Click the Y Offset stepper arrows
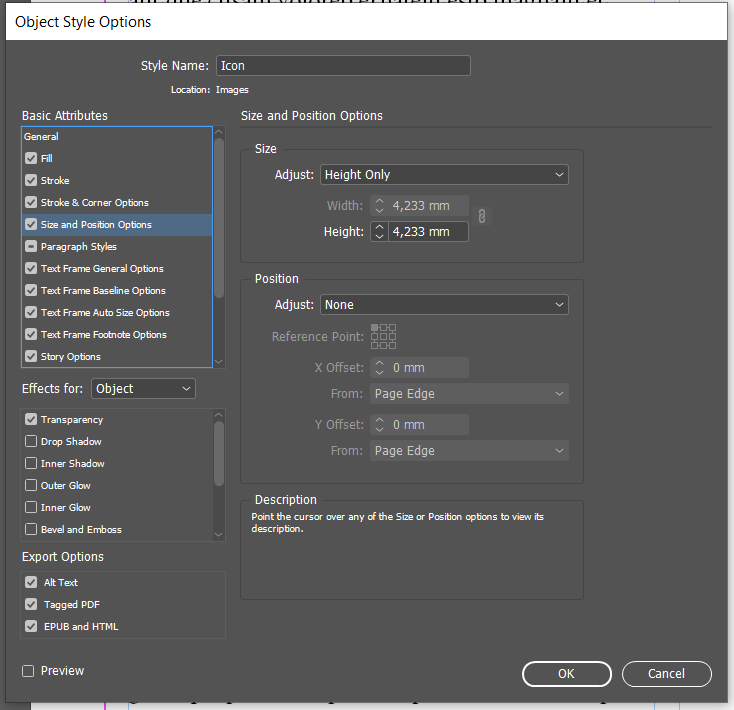The height and width of the screenshot is (710, 734). [379, 425]
